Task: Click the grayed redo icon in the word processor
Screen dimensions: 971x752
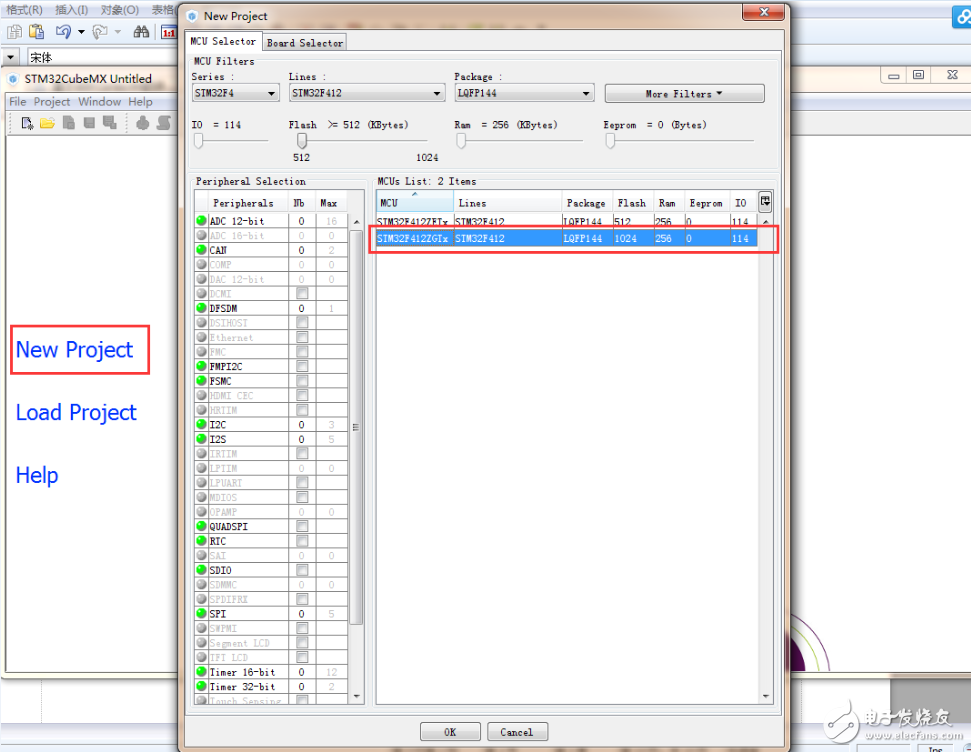Action: coord(100,32)
